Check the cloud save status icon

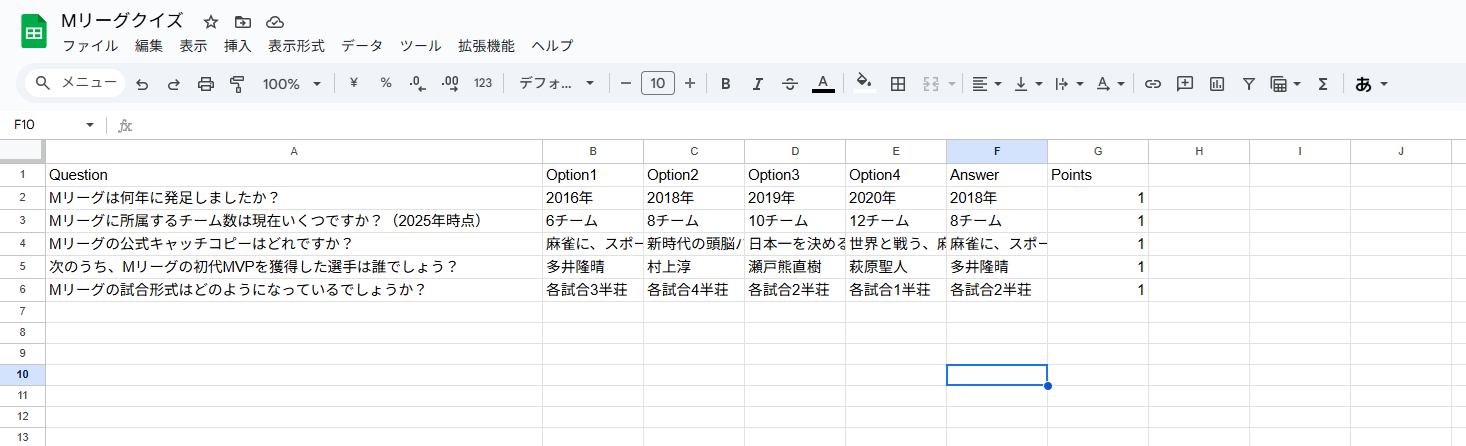pyautogui.click(x=274, y=21)
